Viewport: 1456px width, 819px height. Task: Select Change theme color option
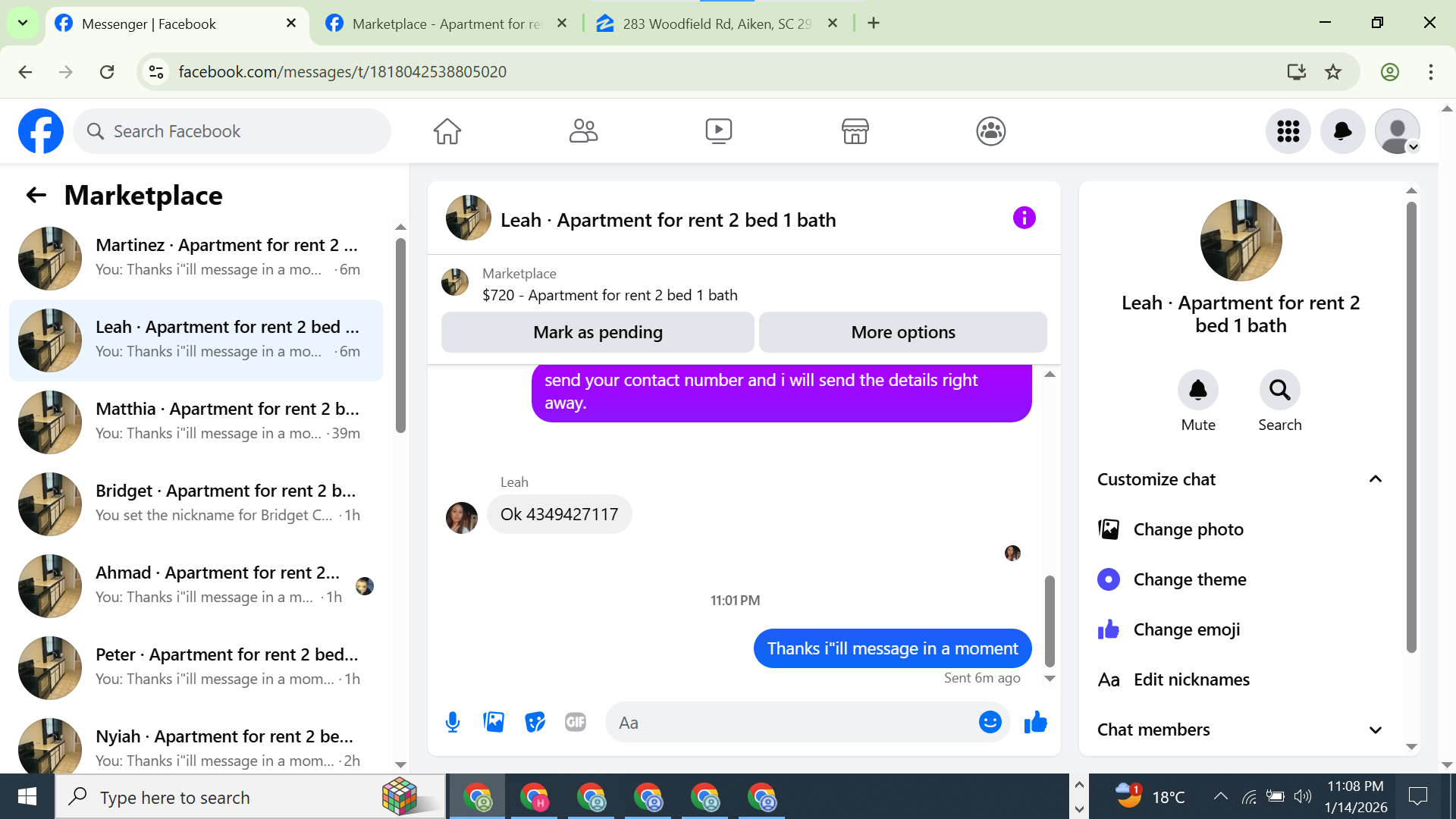pos(1189,579)
